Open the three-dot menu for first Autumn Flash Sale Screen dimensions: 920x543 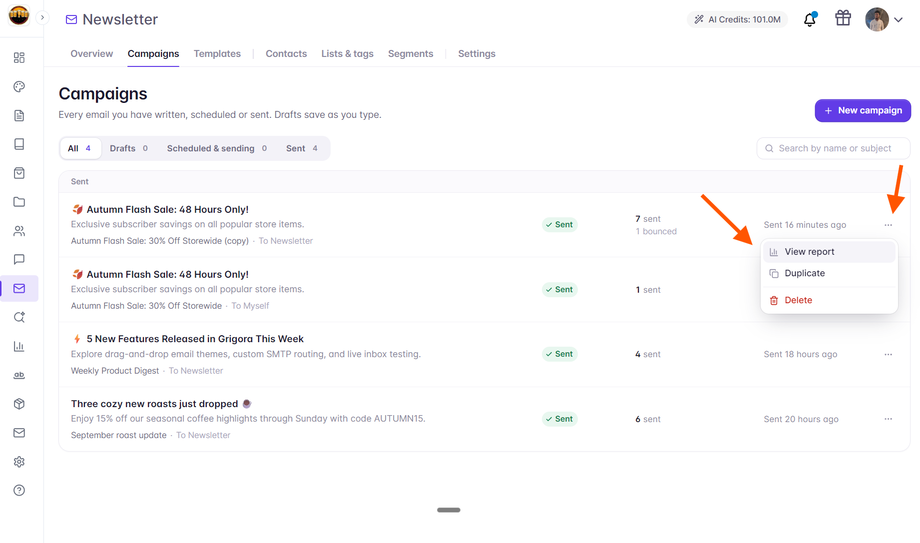[x=888, y=225]
